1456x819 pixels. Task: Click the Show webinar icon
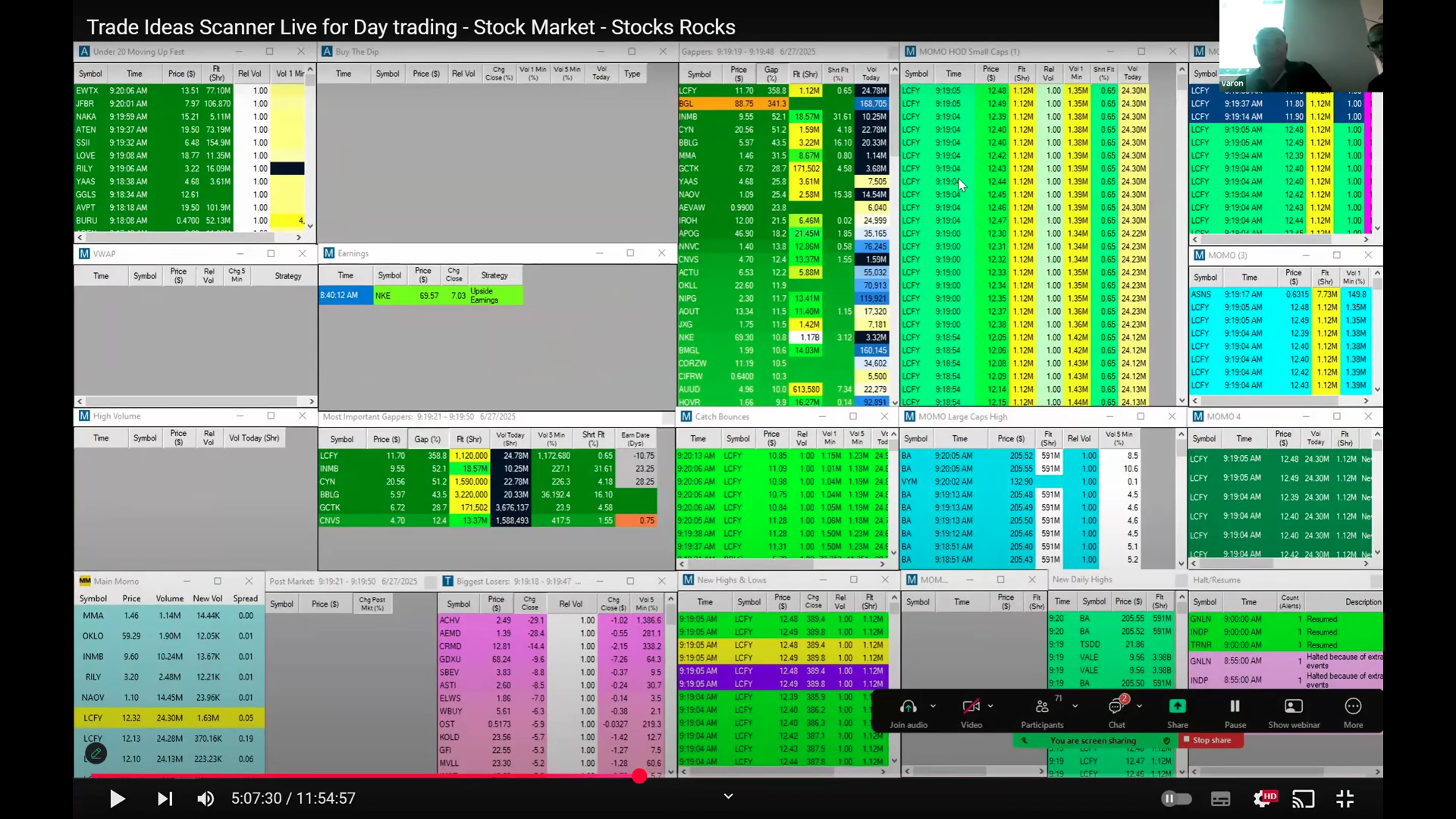(x=1294, y=707)
